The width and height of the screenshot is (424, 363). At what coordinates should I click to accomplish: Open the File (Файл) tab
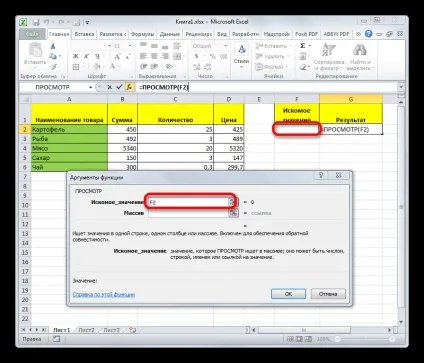click(x=32, y=34)
